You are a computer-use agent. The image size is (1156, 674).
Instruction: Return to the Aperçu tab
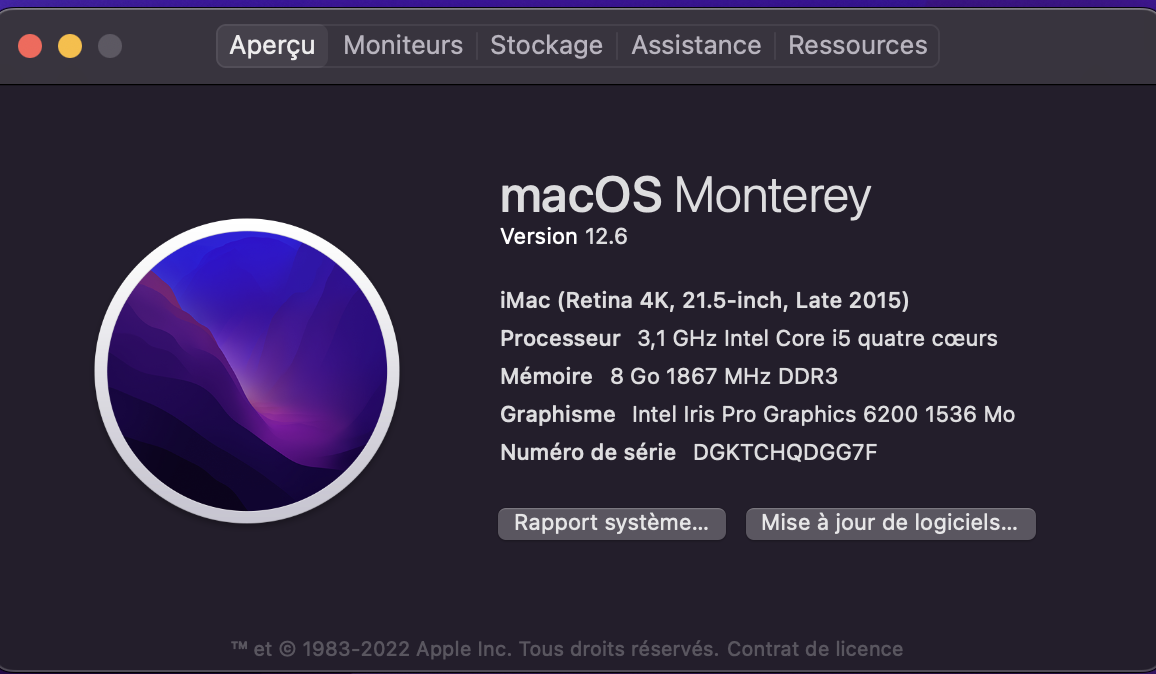pos(271,45)
